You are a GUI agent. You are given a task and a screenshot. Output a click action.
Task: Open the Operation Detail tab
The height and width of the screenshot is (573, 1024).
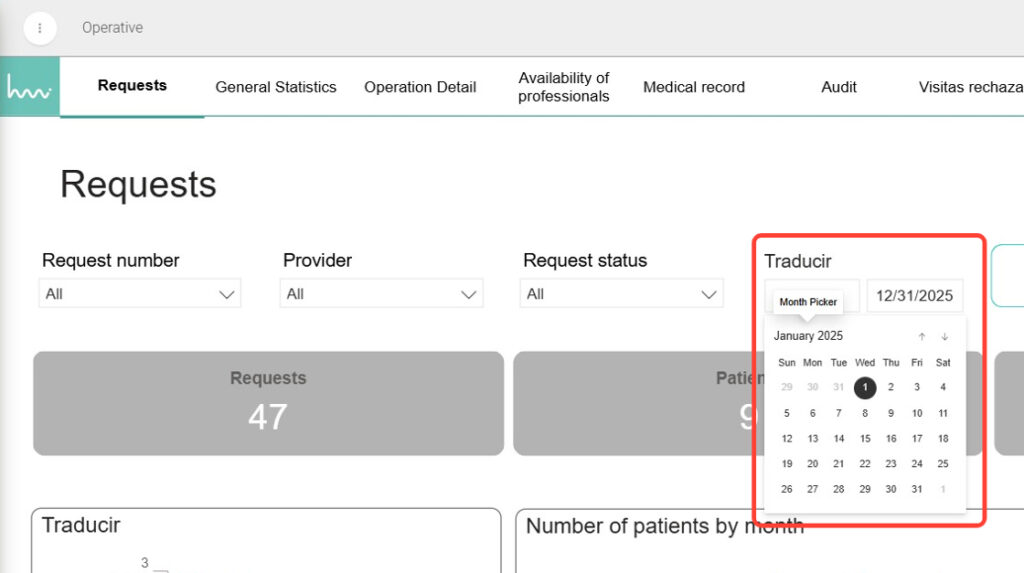point(420,87)
